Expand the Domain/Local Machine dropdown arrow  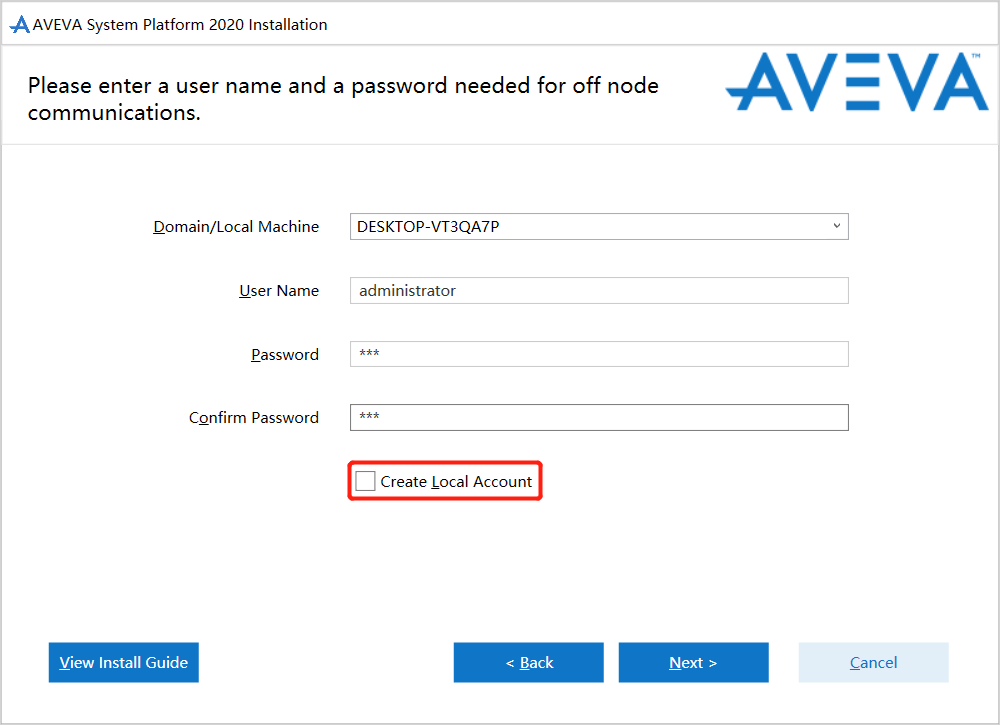(836, 226)
